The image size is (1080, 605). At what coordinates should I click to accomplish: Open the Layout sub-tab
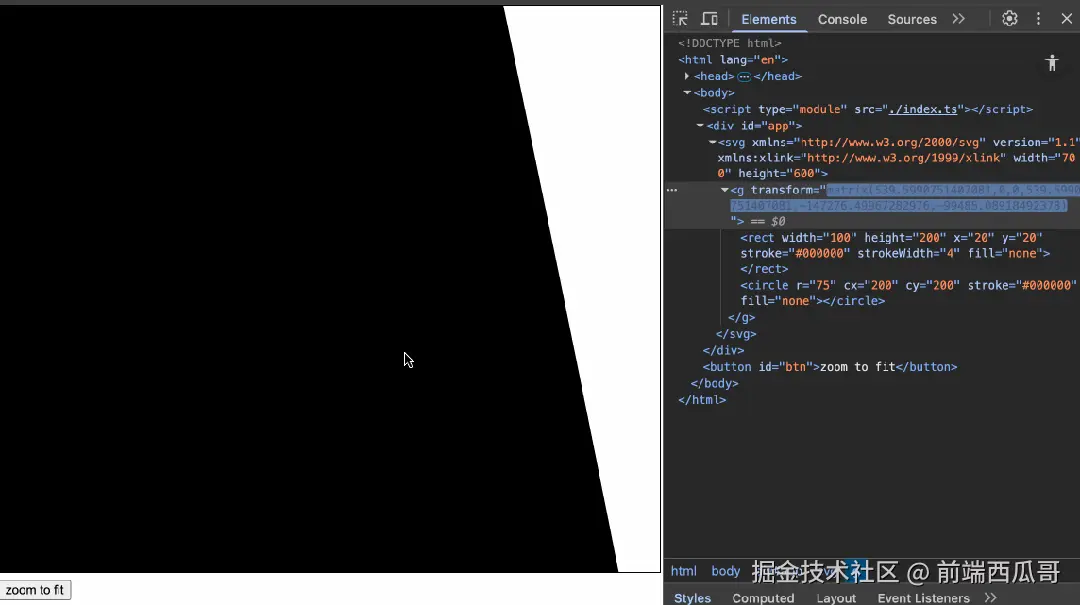click(x=836, y=597)
